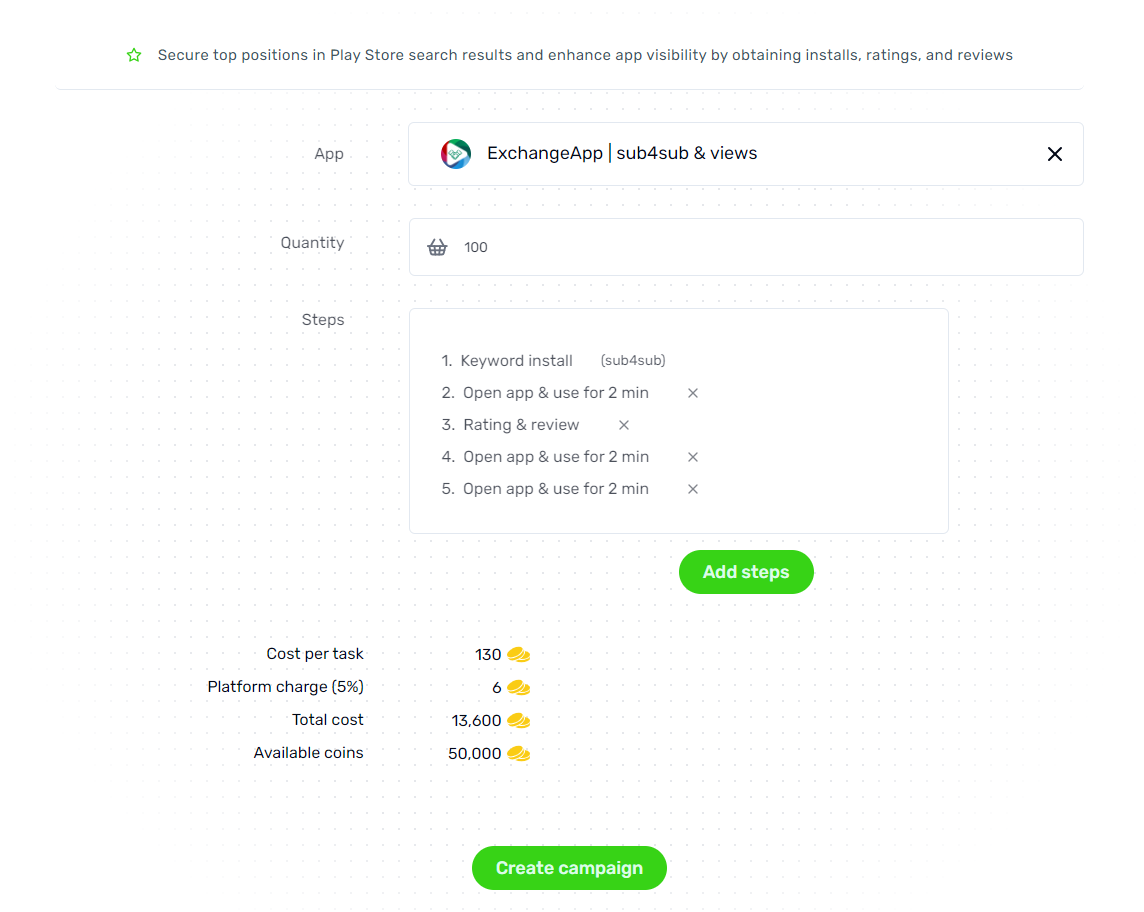This screenshot has width=1144, height=912.
Task: Remove step 2 Open app & use
Action: coord(693,393)
